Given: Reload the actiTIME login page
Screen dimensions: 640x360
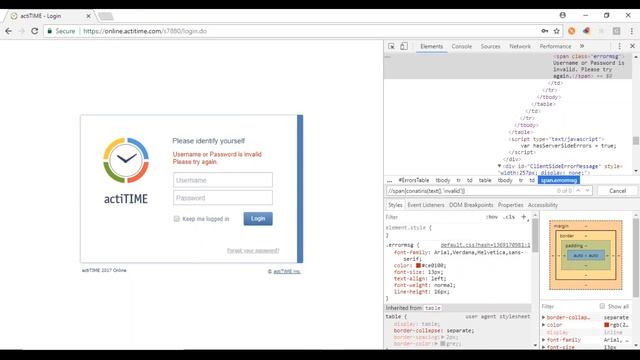Looking at the screenshot, I should click(x=35, y=31).
